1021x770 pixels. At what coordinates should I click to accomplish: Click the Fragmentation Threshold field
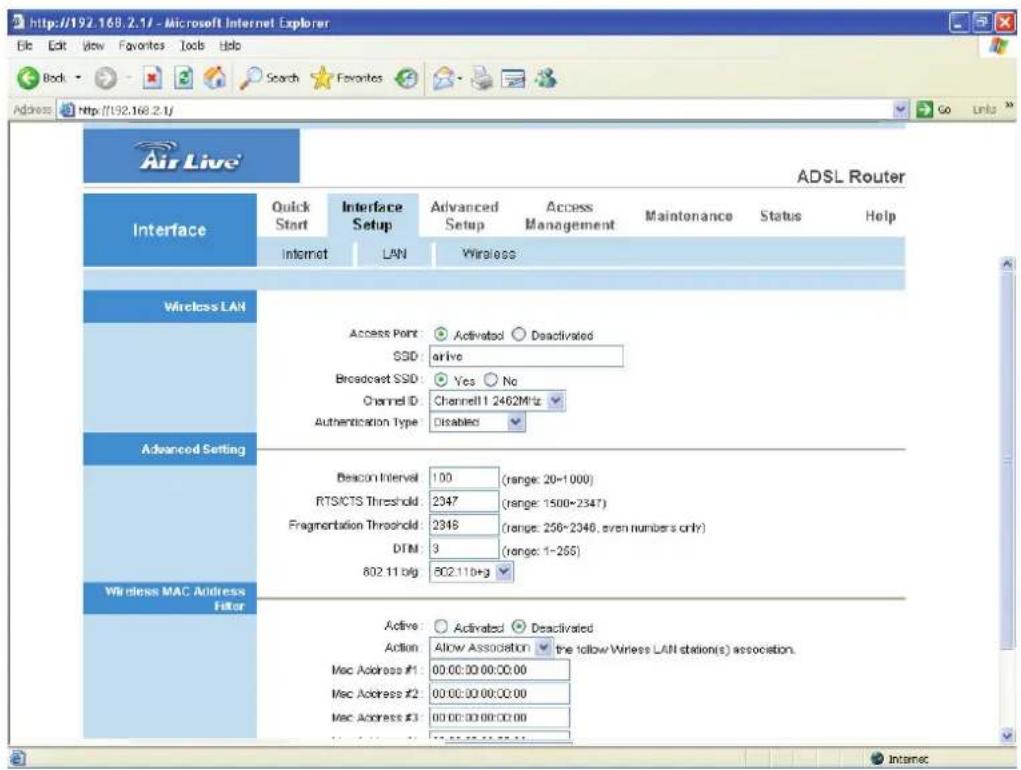[x=464, y=525]
